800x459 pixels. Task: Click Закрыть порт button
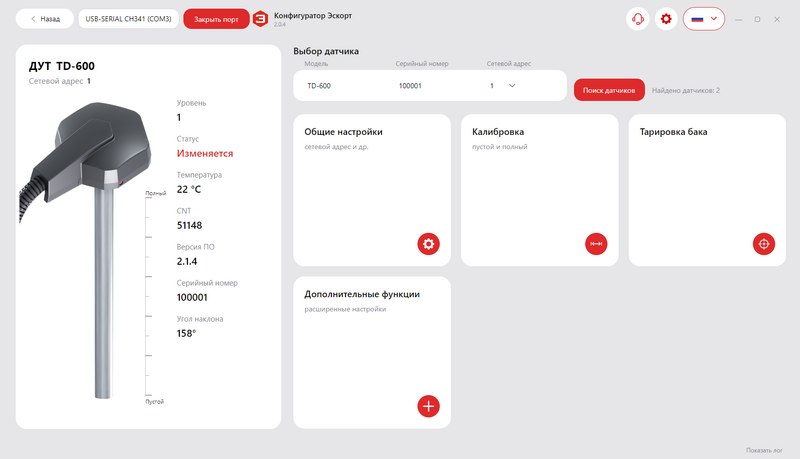(x=216, y=19)
